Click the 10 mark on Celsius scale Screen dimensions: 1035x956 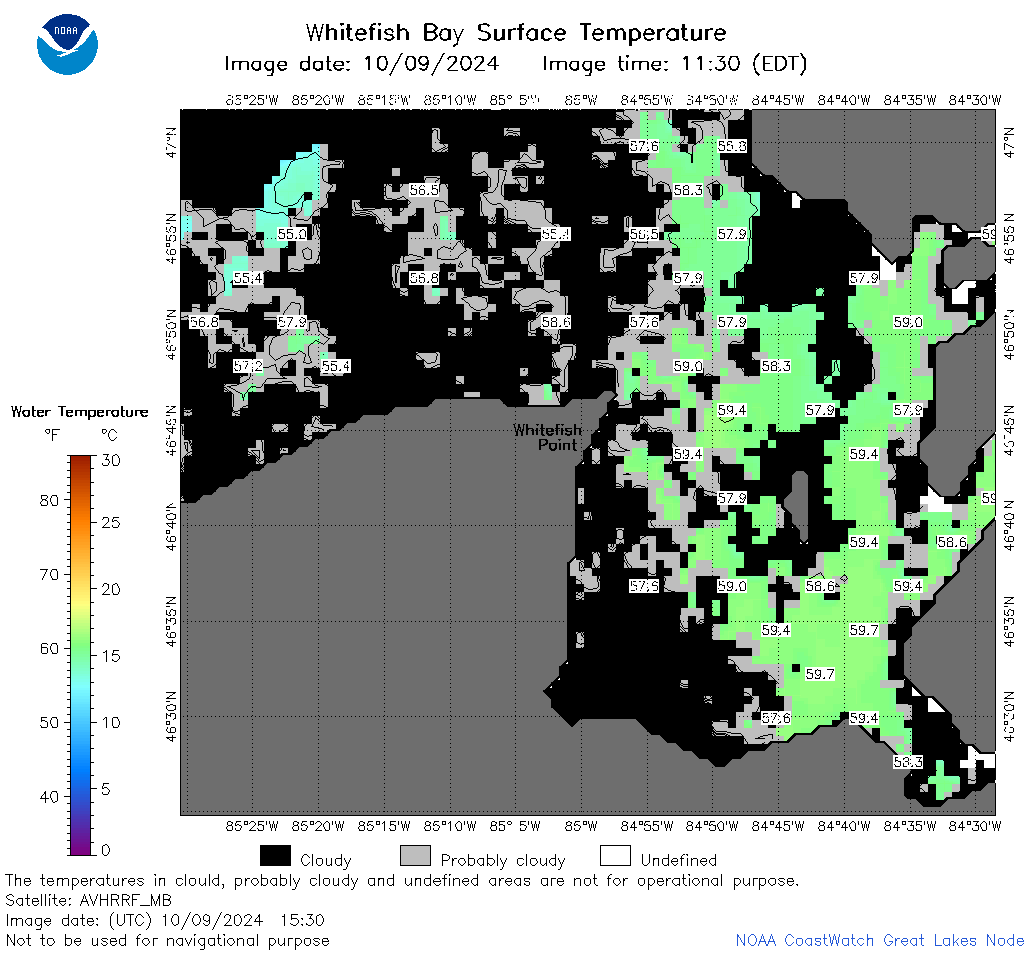pyautogui.click(x=111, y=722)
